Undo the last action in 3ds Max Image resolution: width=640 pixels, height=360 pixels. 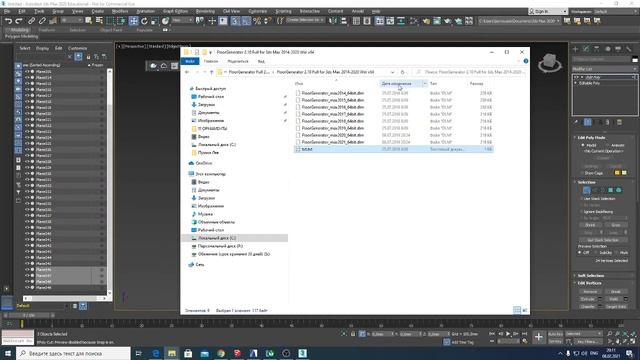[8, 21]
